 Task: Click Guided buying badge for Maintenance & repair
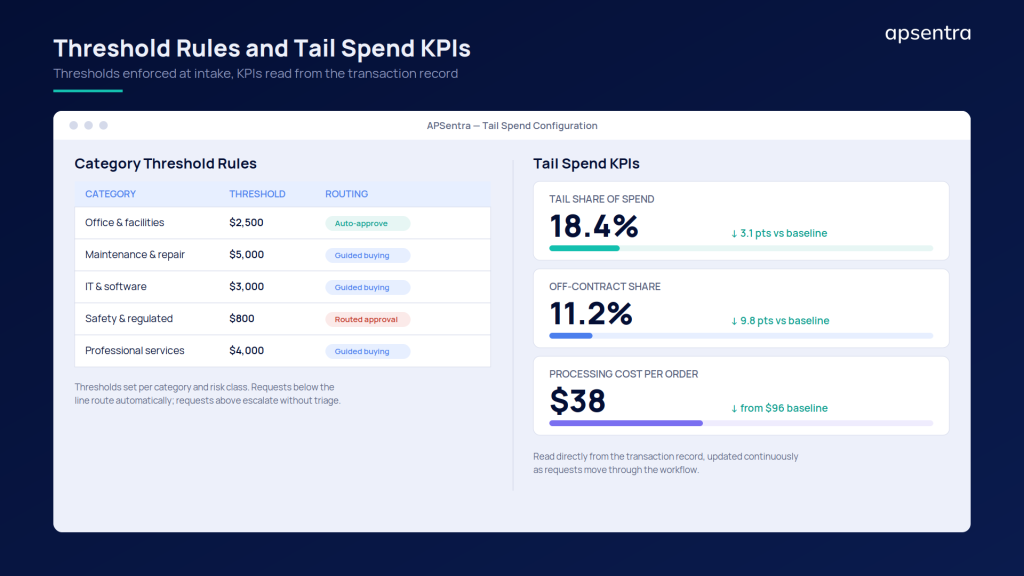pyautogui.click(x=368, y=255)
